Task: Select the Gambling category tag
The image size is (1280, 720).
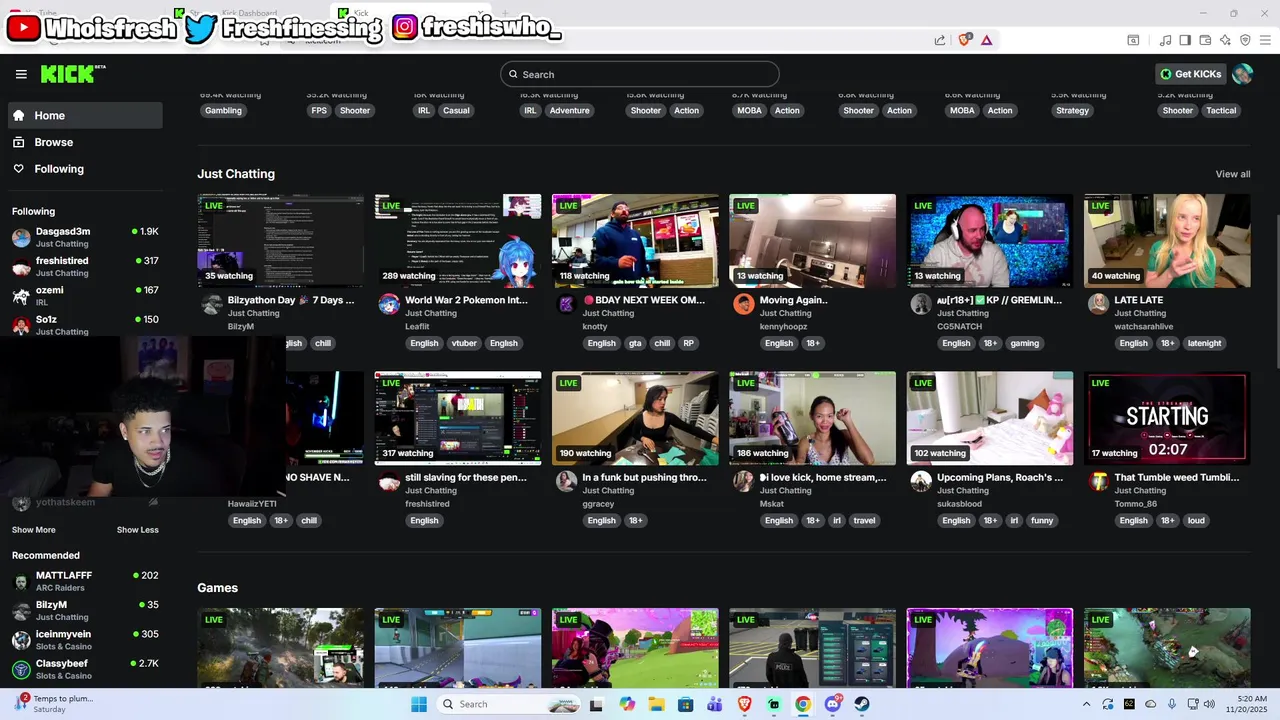Action: tap(223, 110)
